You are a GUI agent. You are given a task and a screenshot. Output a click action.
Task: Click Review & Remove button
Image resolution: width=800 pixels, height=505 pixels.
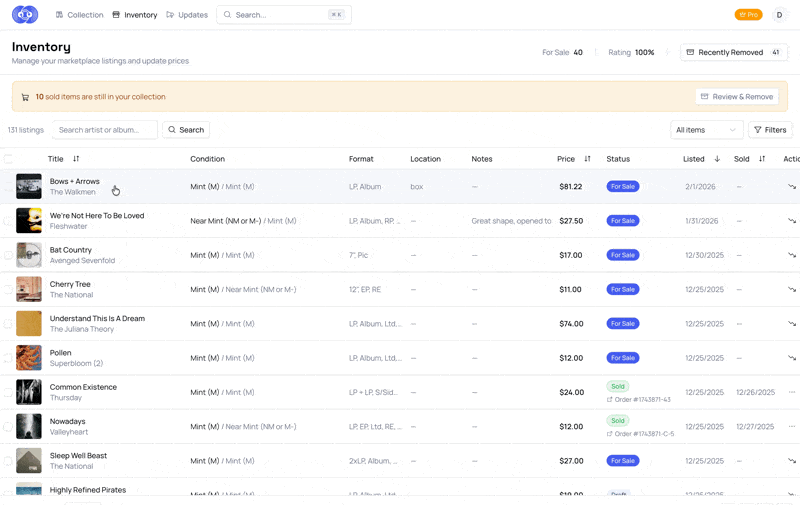click(x=737, y=96)
